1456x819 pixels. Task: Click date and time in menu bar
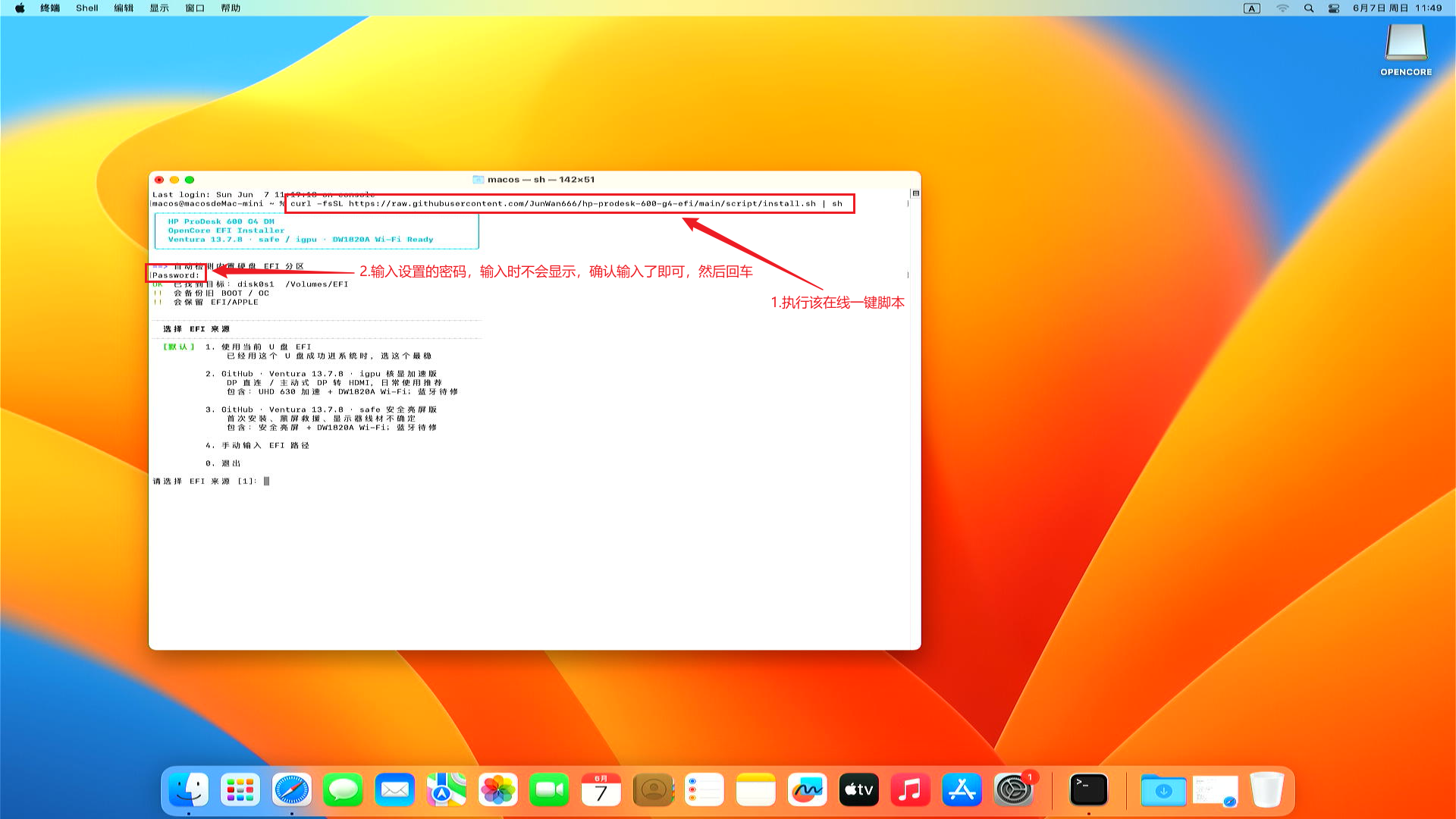[x=1398, y=8]
